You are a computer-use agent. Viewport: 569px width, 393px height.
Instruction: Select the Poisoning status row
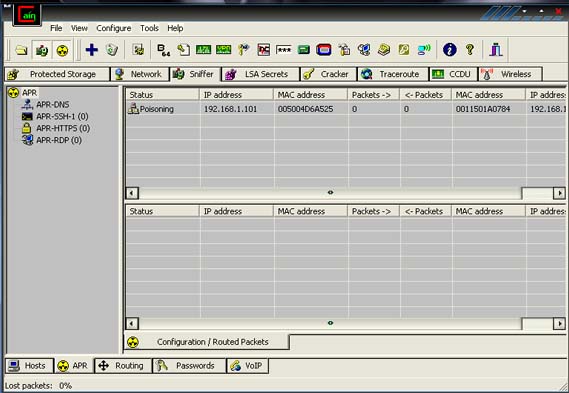coord(347,109)
